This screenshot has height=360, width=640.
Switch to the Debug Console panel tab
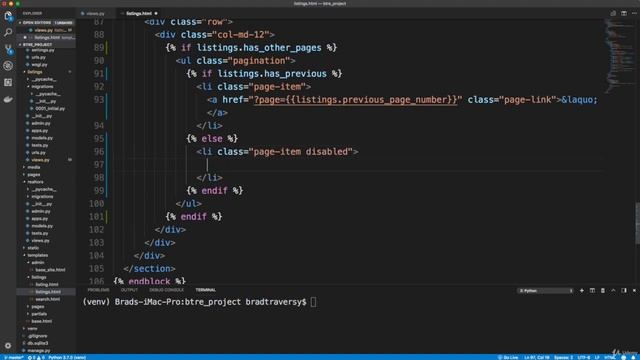coord(167,290)
